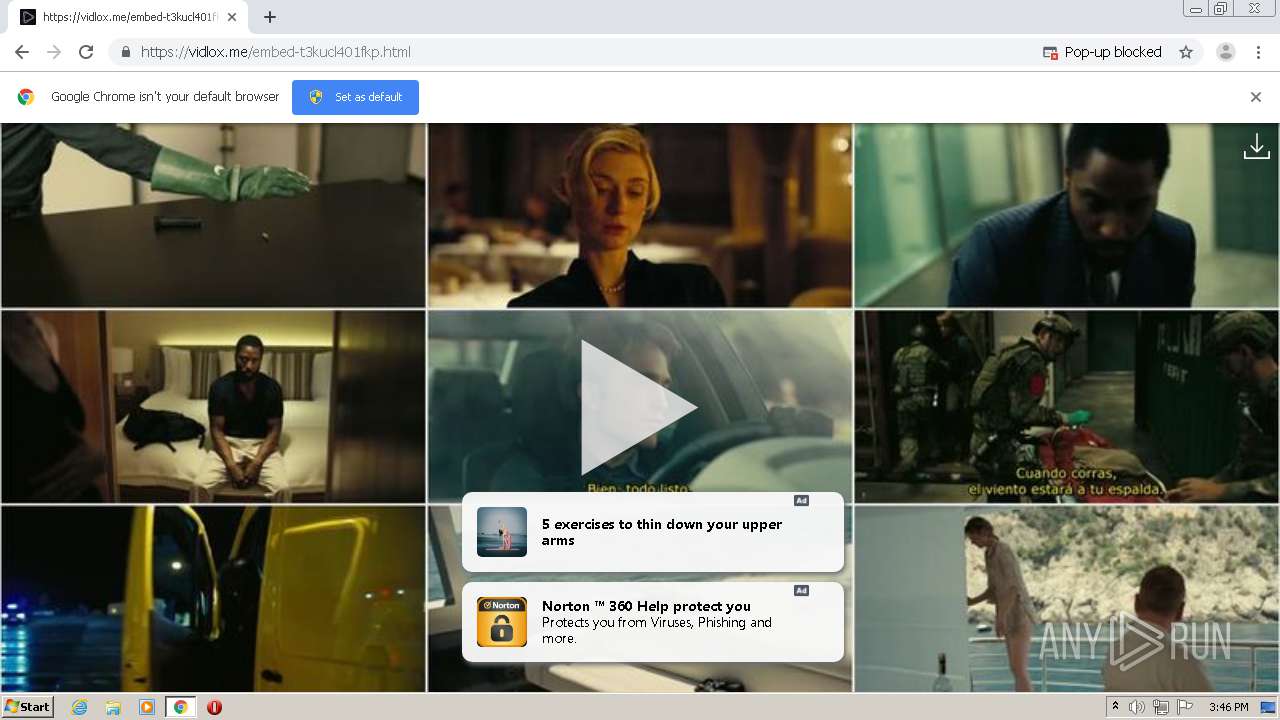Click the browser forward arrow

point(54,52)
